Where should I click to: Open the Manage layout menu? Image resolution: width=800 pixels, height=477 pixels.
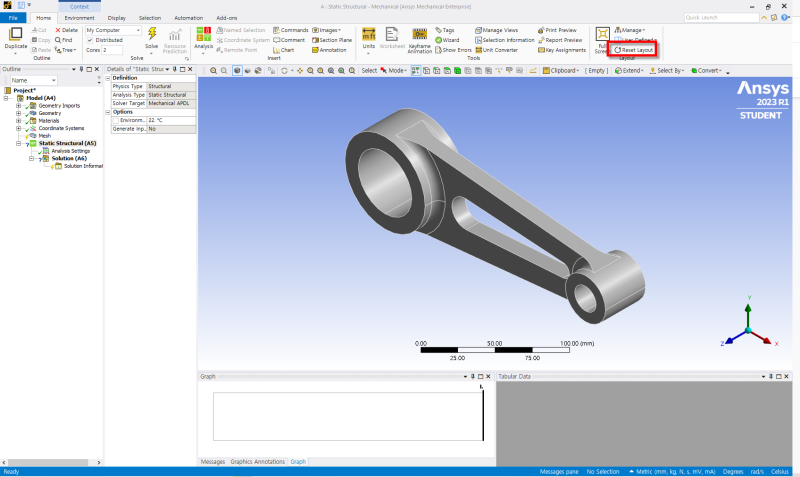coord(630,30)
